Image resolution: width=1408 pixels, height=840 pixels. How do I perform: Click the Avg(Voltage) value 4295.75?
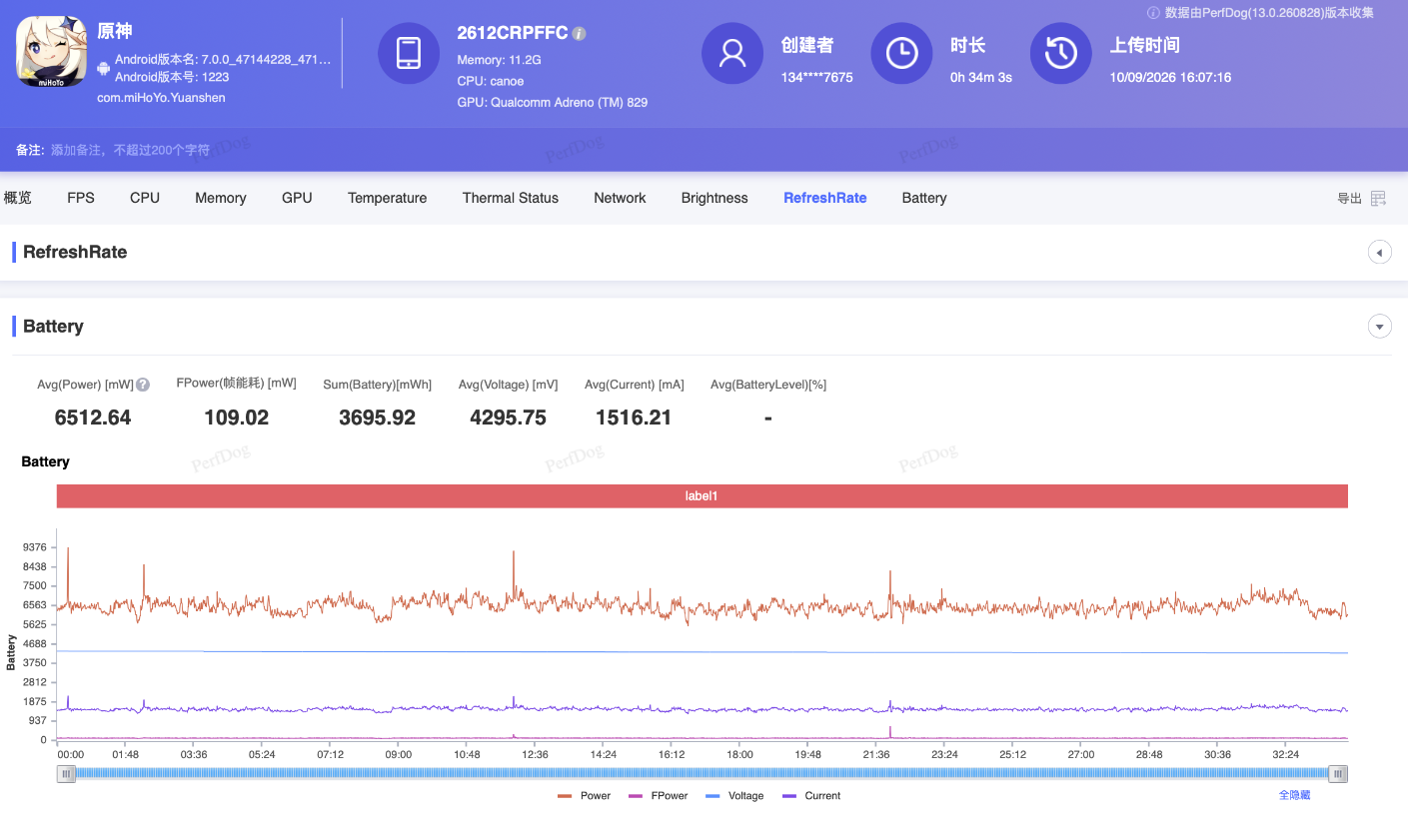[509, 418]
